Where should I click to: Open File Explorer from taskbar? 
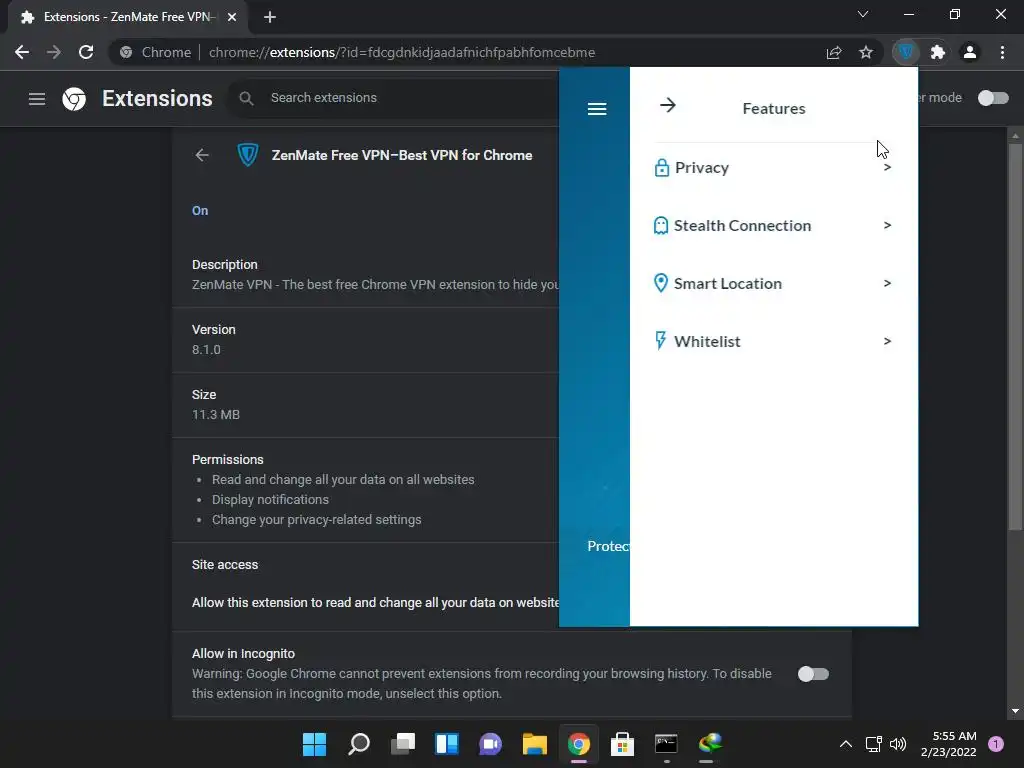pyautogui.click(x=535, y=744)
